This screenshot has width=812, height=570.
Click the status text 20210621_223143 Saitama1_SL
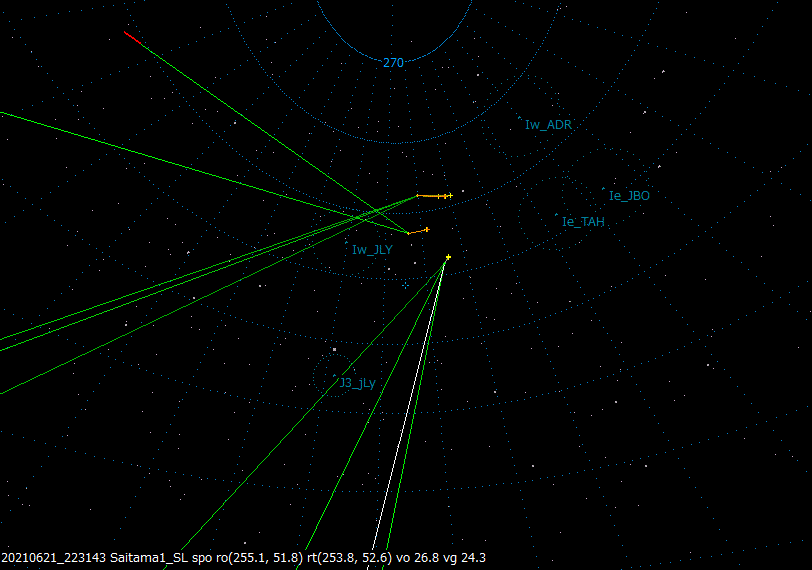pyautogui.click(x=94, y=558)
